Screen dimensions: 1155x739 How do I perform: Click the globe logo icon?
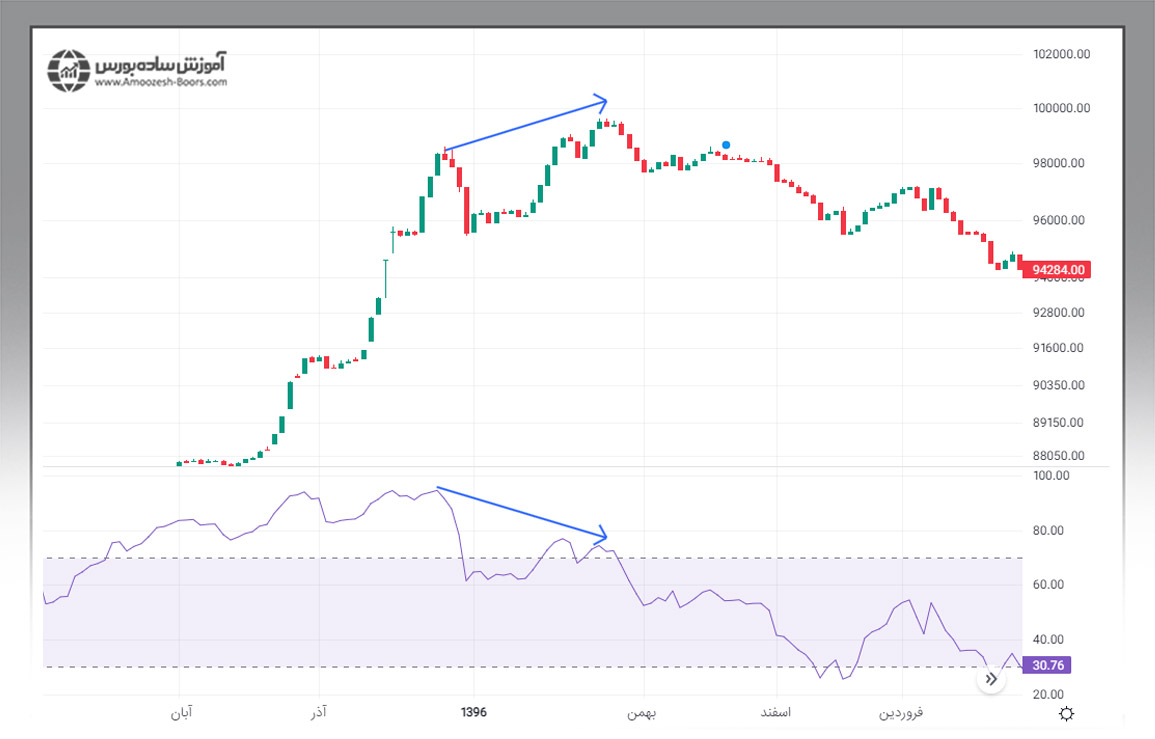click(x=71, y=71)
